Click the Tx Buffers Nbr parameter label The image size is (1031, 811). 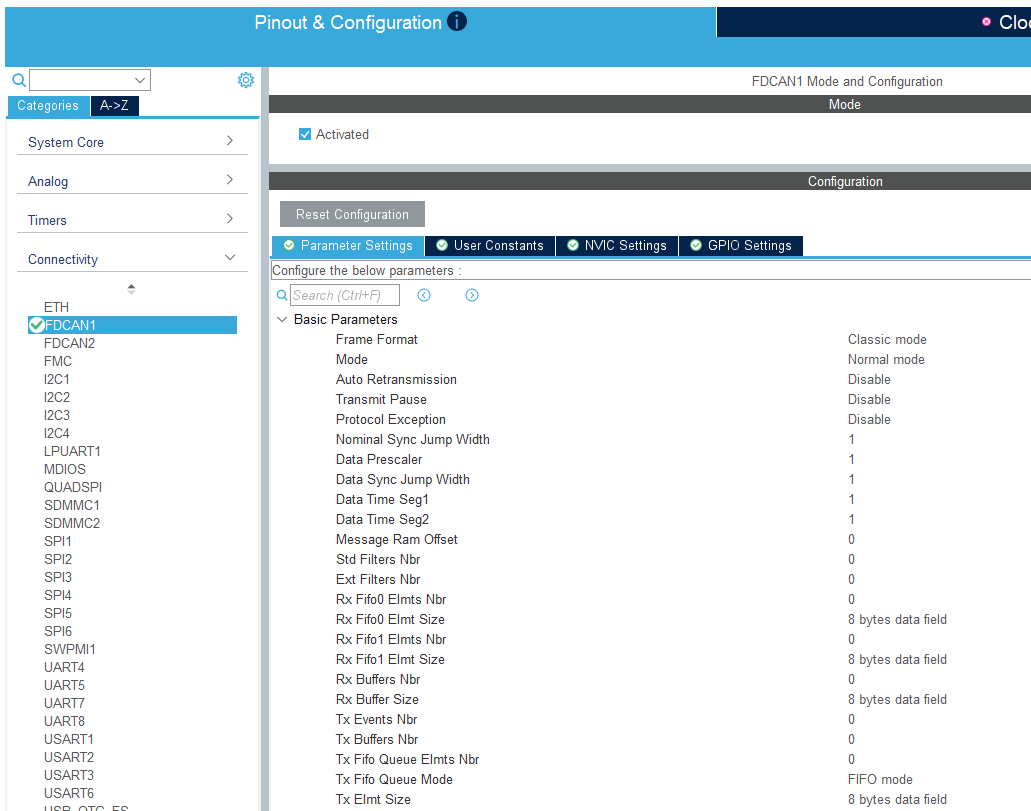pos(377,739)
